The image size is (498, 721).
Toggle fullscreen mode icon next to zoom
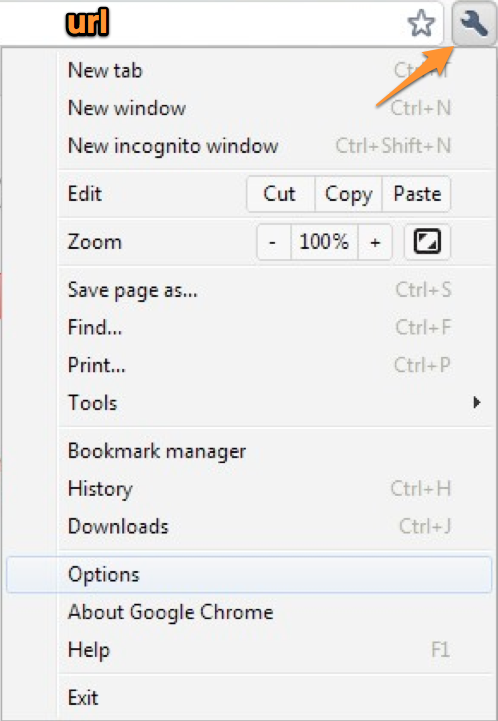[427, 242]
